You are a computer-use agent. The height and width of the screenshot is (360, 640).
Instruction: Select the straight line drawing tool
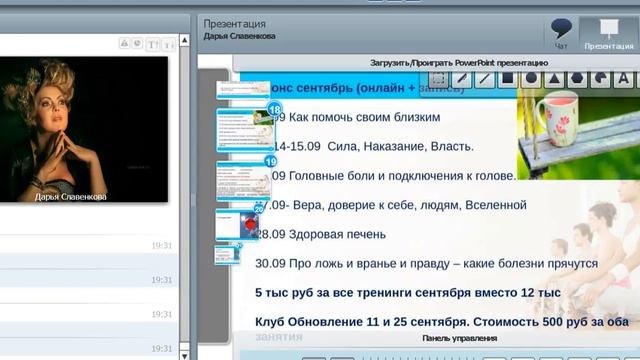click(x=484, y=78)
